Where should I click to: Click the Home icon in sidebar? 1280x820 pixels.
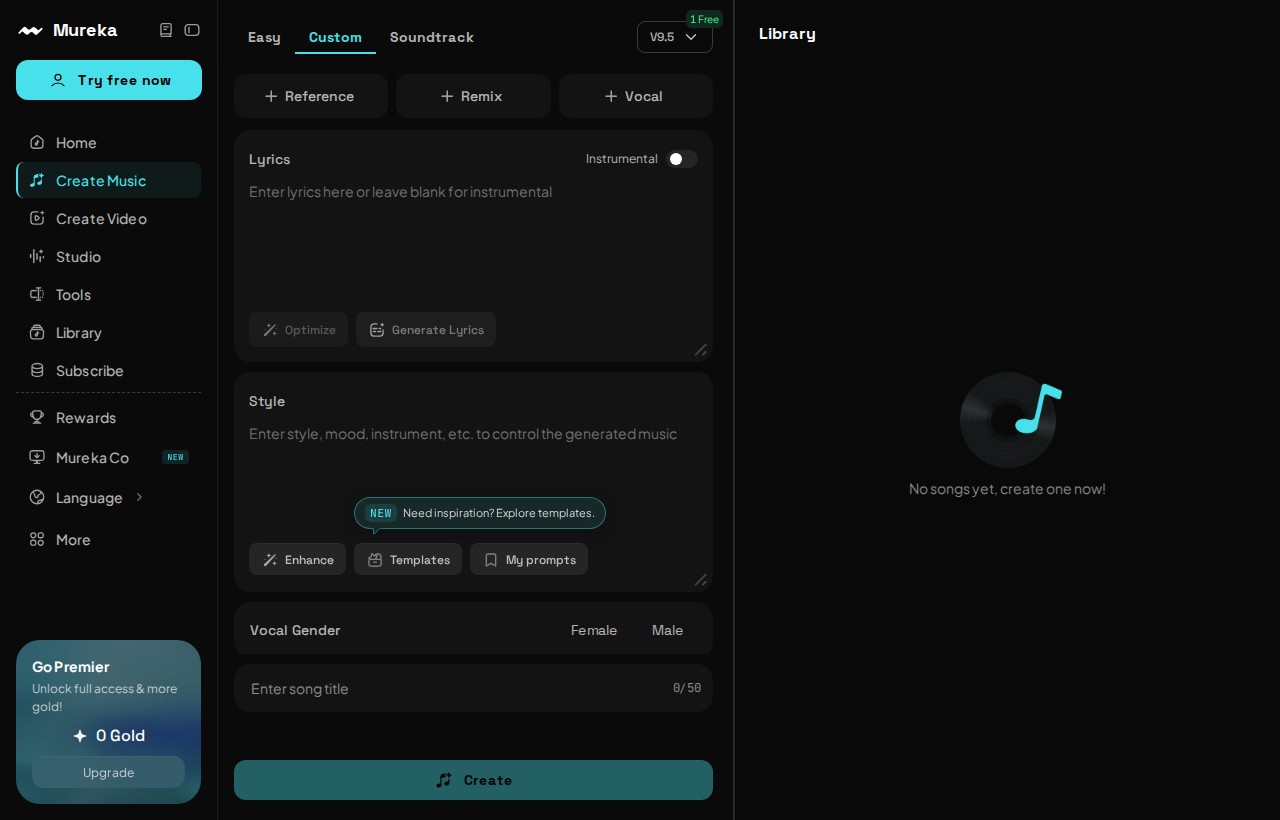coord(37,142)
